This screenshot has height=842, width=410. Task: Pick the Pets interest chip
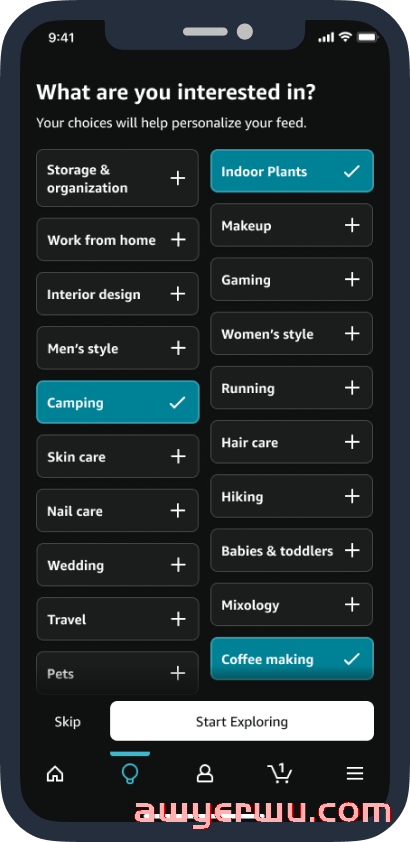[x=118, y=673]
